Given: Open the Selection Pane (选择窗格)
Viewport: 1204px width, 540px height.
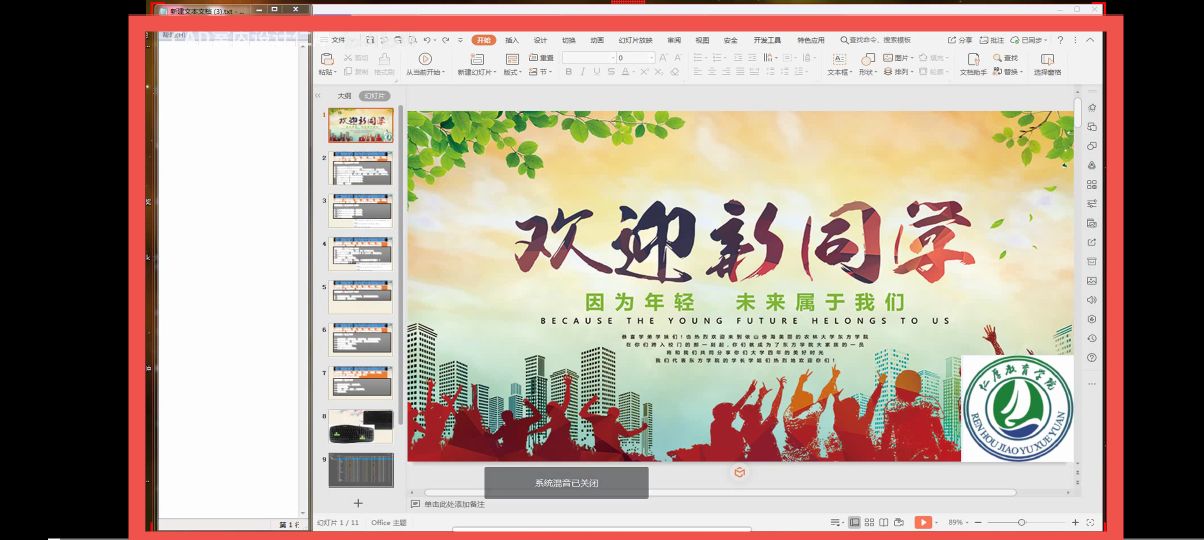Looking at the screenshot, I should coord(1047,60).
